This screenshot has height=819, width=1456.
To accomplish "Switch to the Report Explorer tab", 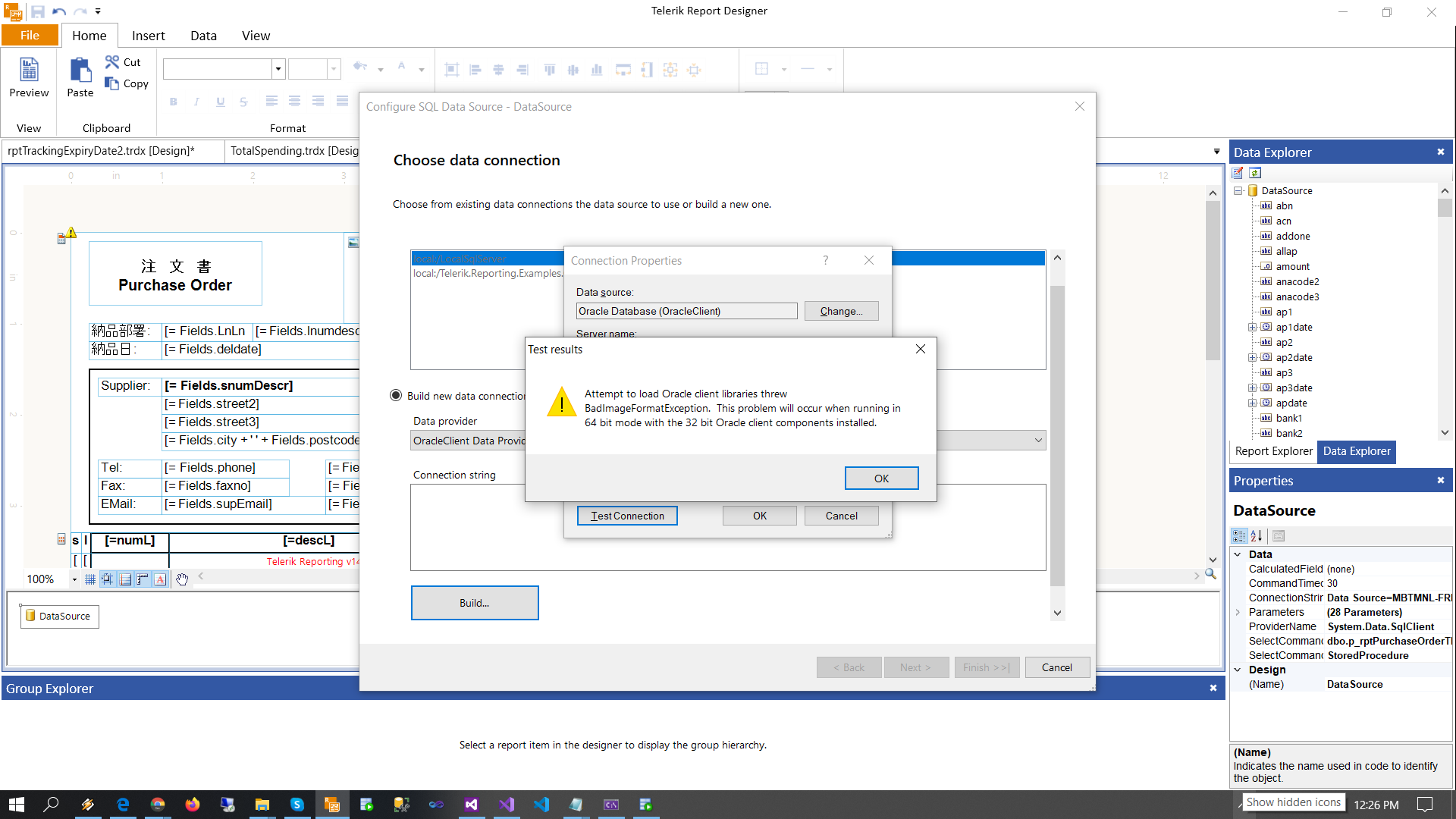I will (x=1273, y=451).
